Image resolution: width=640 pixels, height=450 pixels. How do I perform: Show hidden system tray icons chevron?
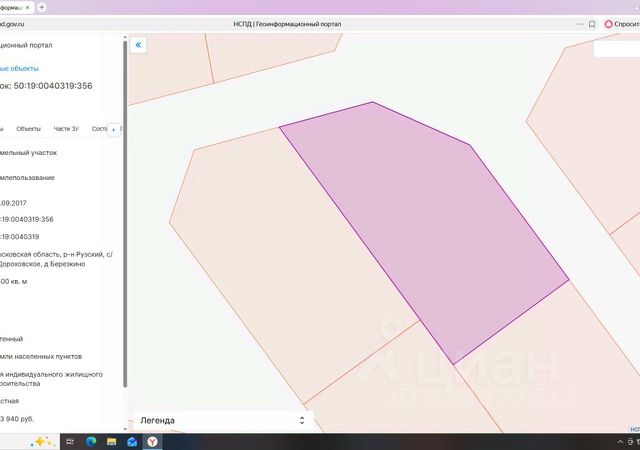click(620, 442)
